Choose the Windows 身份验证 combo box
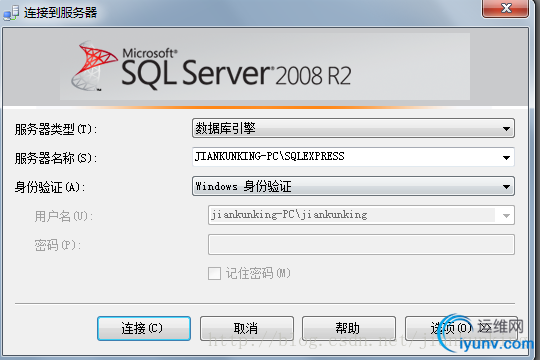Image resolution: width=540 pixels, height=360 pixels. (x=353, y=186)
